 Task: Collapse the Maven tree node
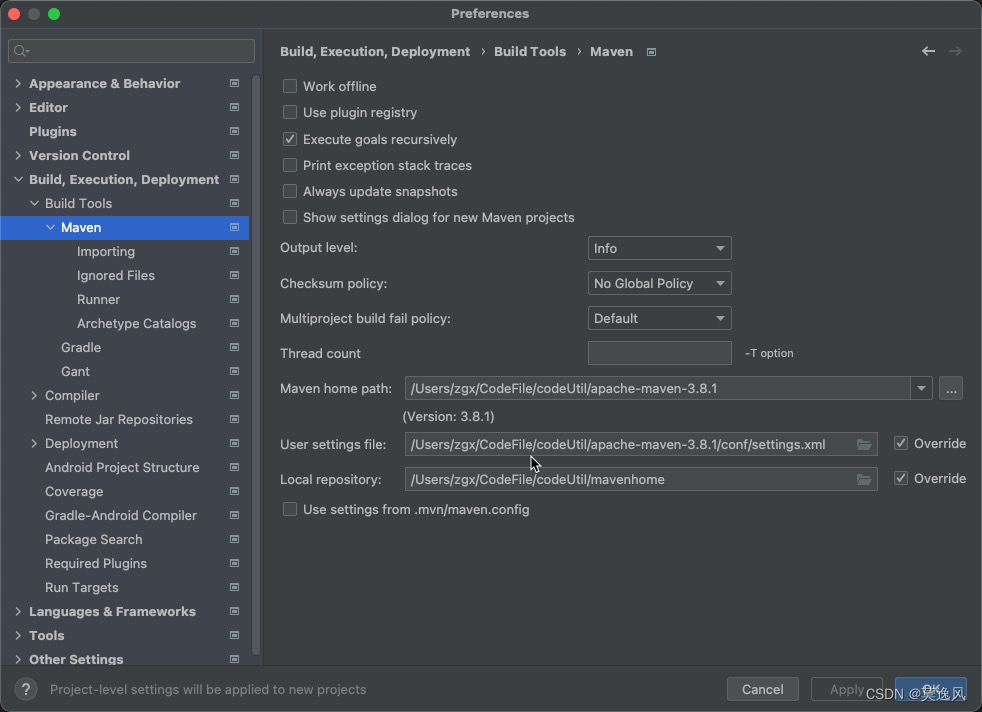tap(50, 227)
